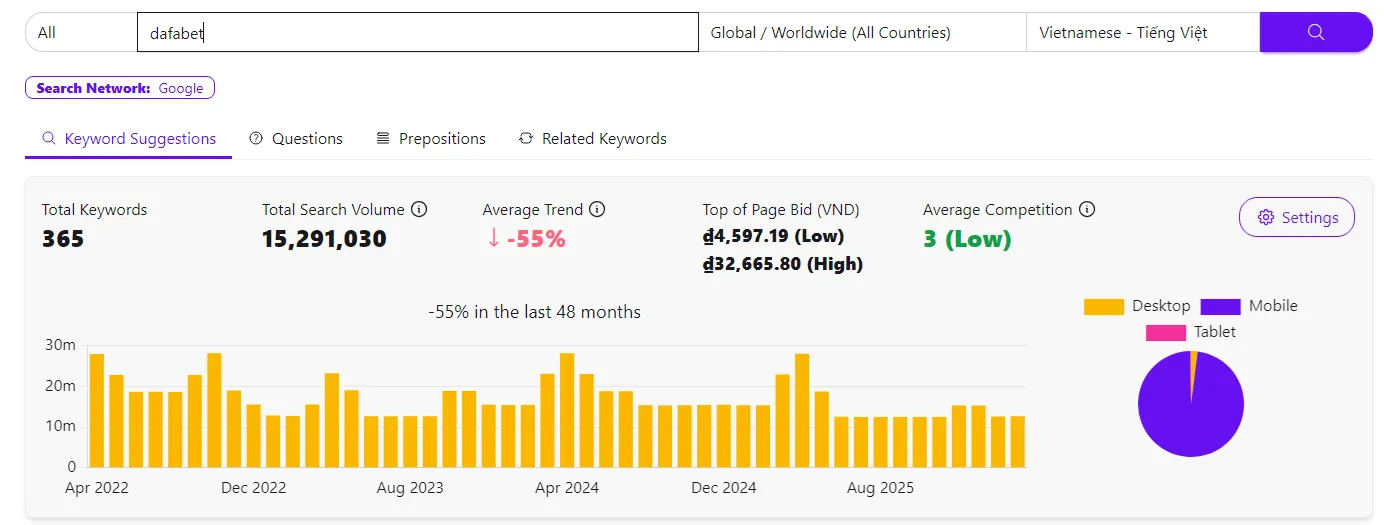Switch to the Keyword Suggestions tab

coord(129,139)
